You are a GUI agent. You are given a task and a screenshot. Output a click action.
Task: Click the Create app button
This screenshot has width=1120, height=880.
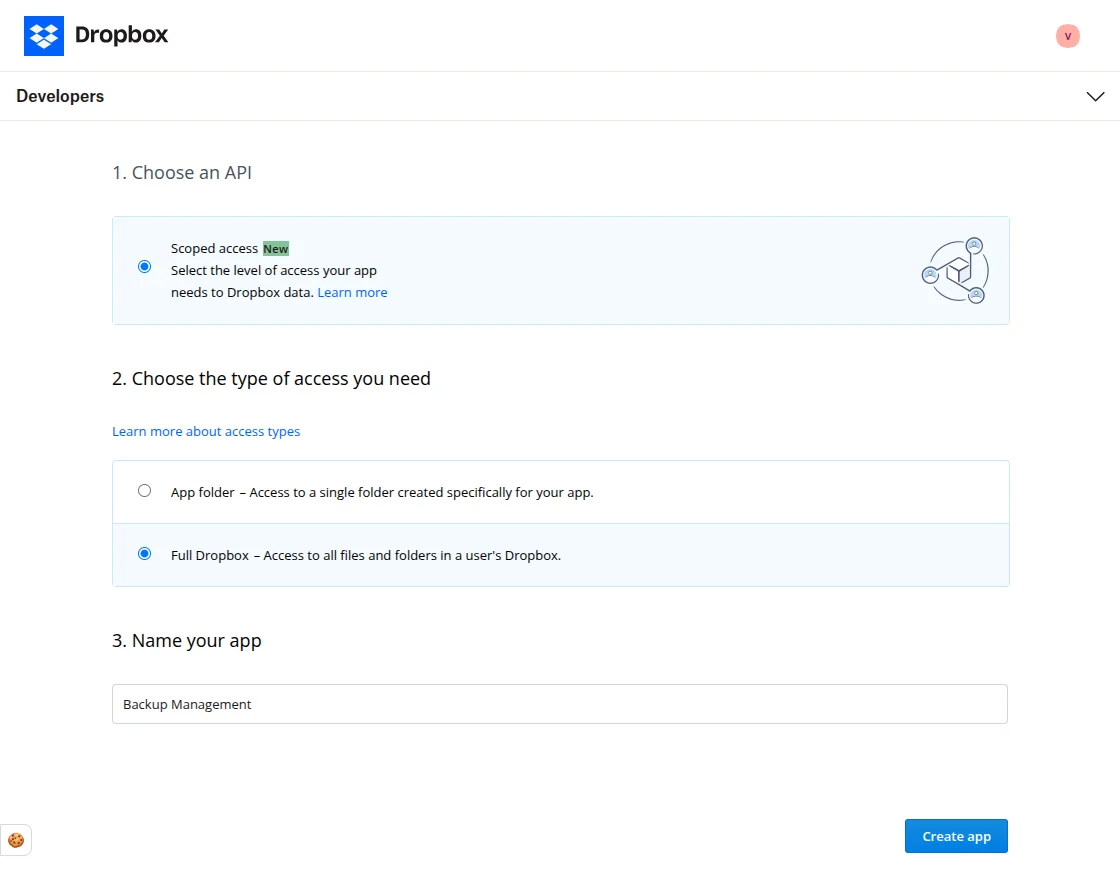point(956,836)
